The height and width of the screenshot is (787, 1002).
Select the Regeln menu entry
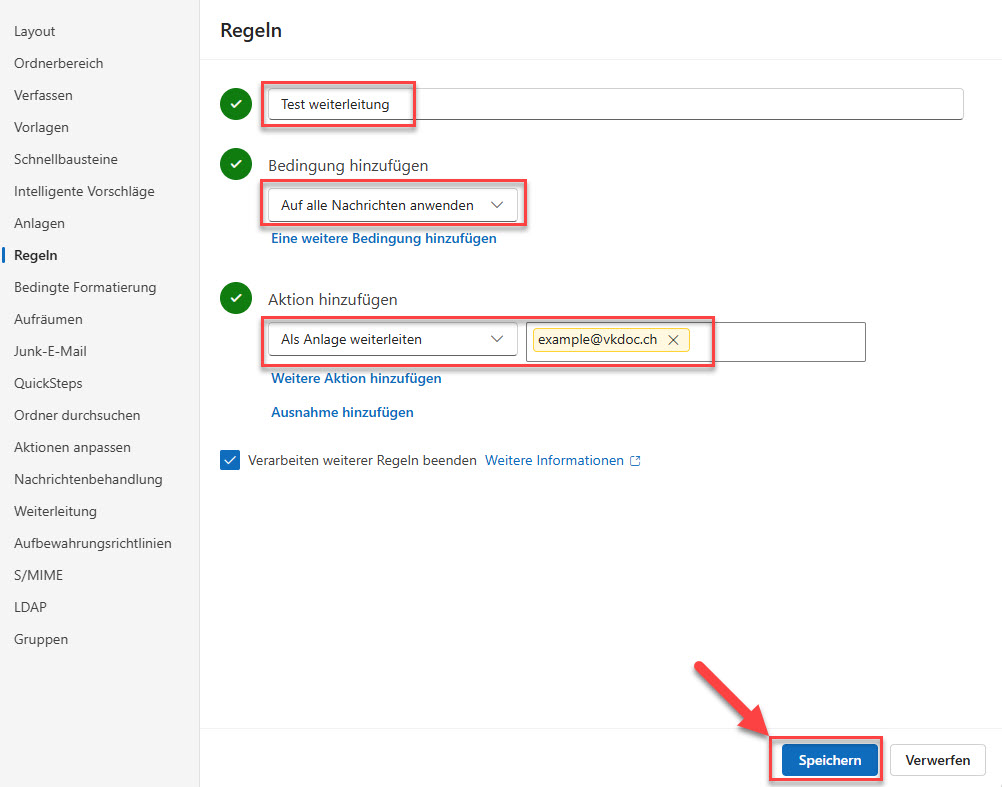click(36, 255)
